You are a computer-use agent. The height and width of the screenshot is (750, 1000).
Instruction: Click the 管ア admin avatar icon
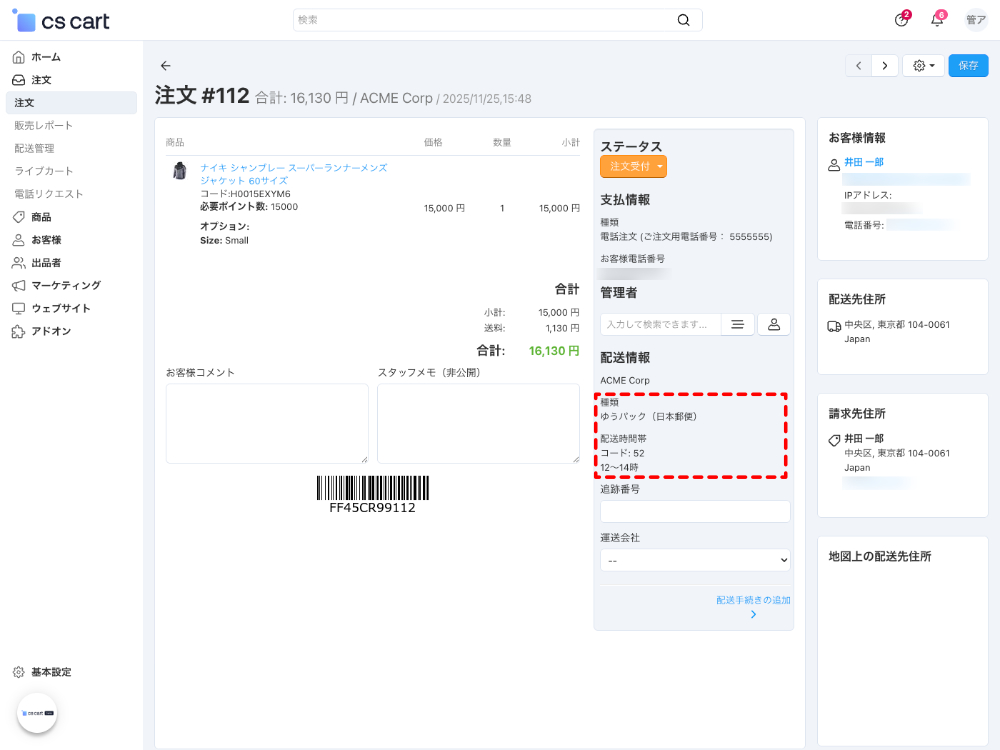point(973,20)
